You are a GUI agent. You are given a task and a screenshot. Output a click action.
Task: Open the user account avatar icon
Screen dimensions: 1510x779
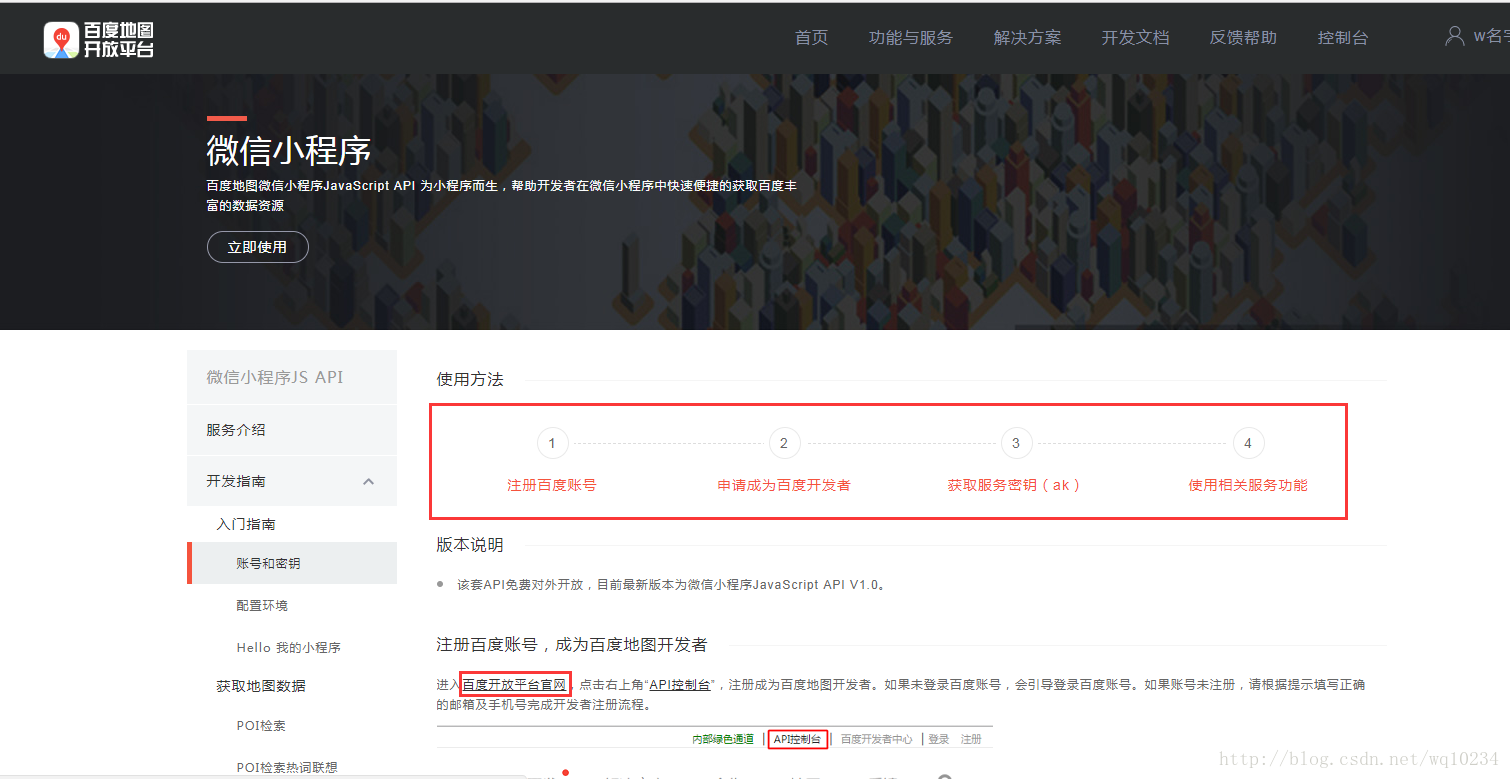pyautogui.click(x=1455, y=36)
